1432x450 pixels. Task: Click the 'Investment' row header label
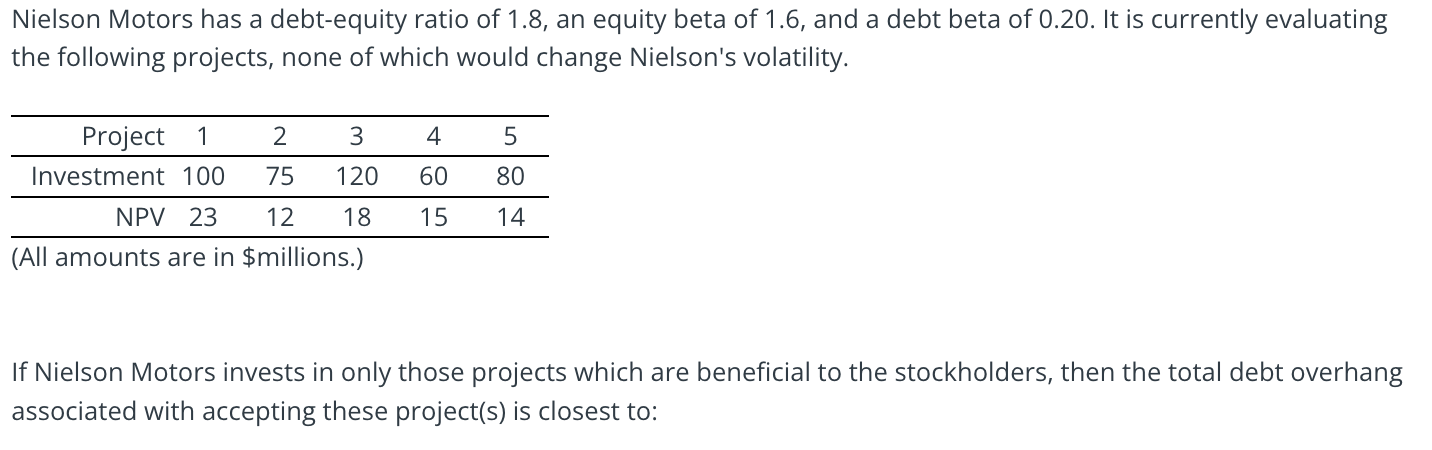tap(98, 177)
